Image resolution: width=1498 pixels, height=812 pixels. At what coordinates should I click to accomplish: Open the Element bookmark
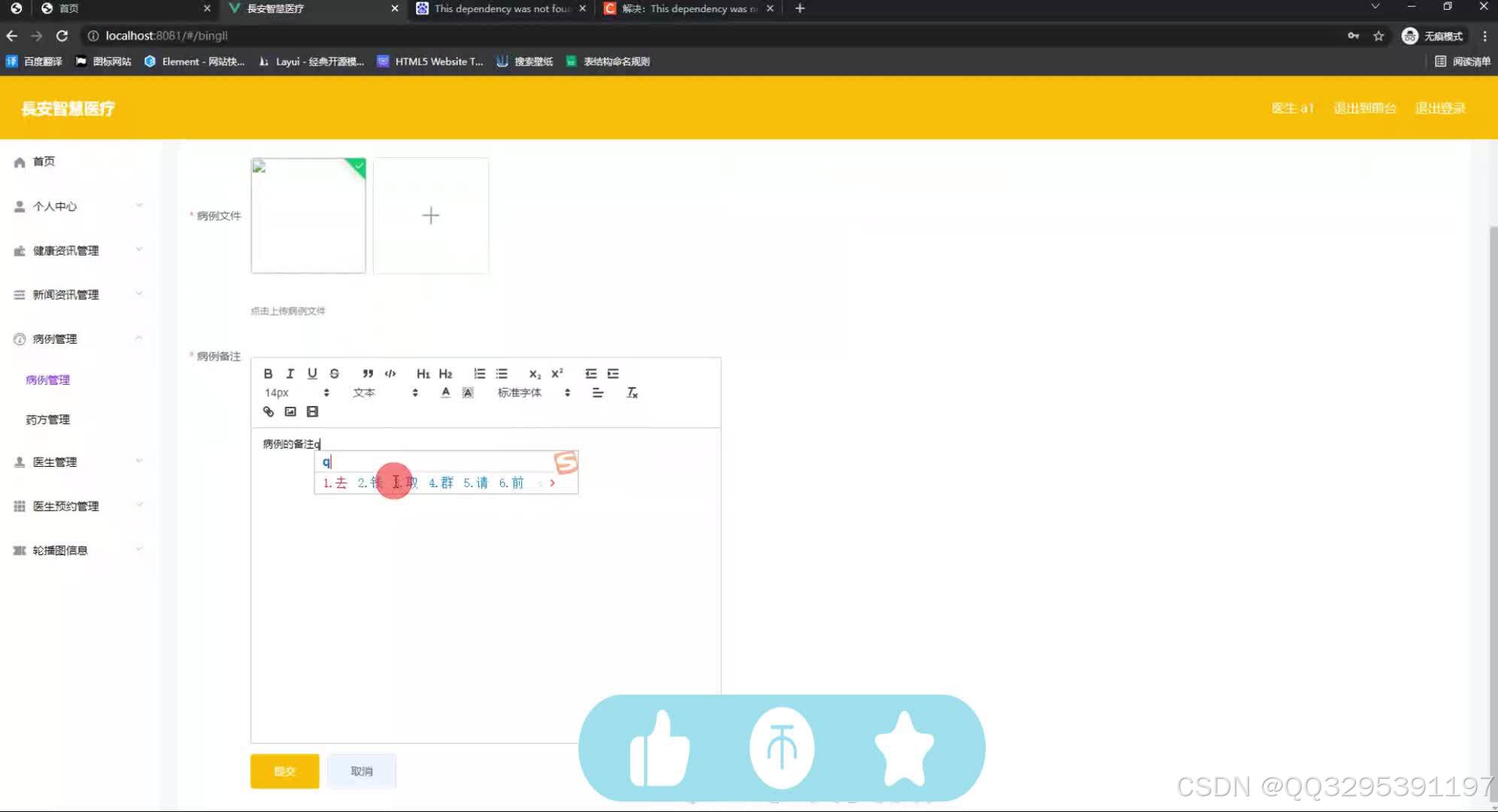tap(195, 62)
